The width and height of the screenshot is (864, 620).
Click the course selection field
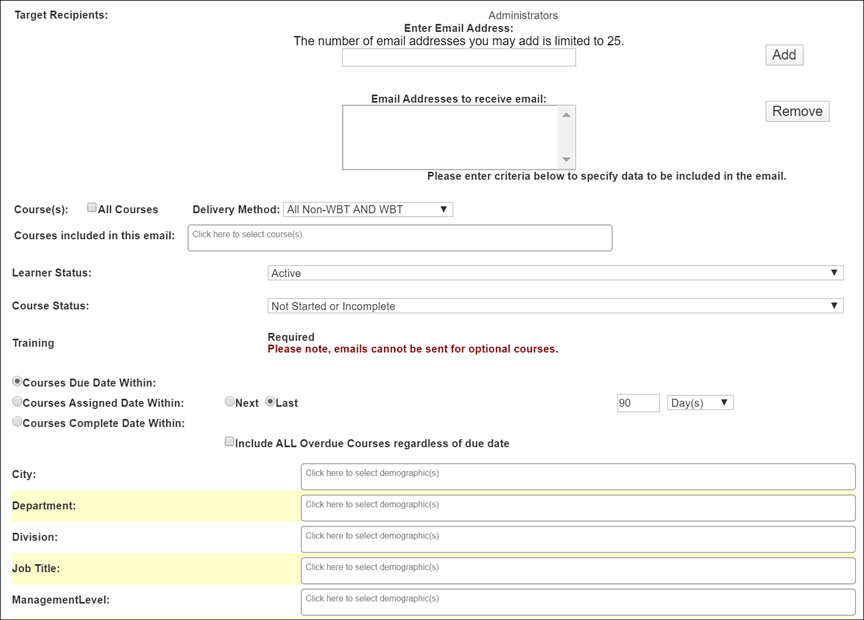click(x=400, y=237)
